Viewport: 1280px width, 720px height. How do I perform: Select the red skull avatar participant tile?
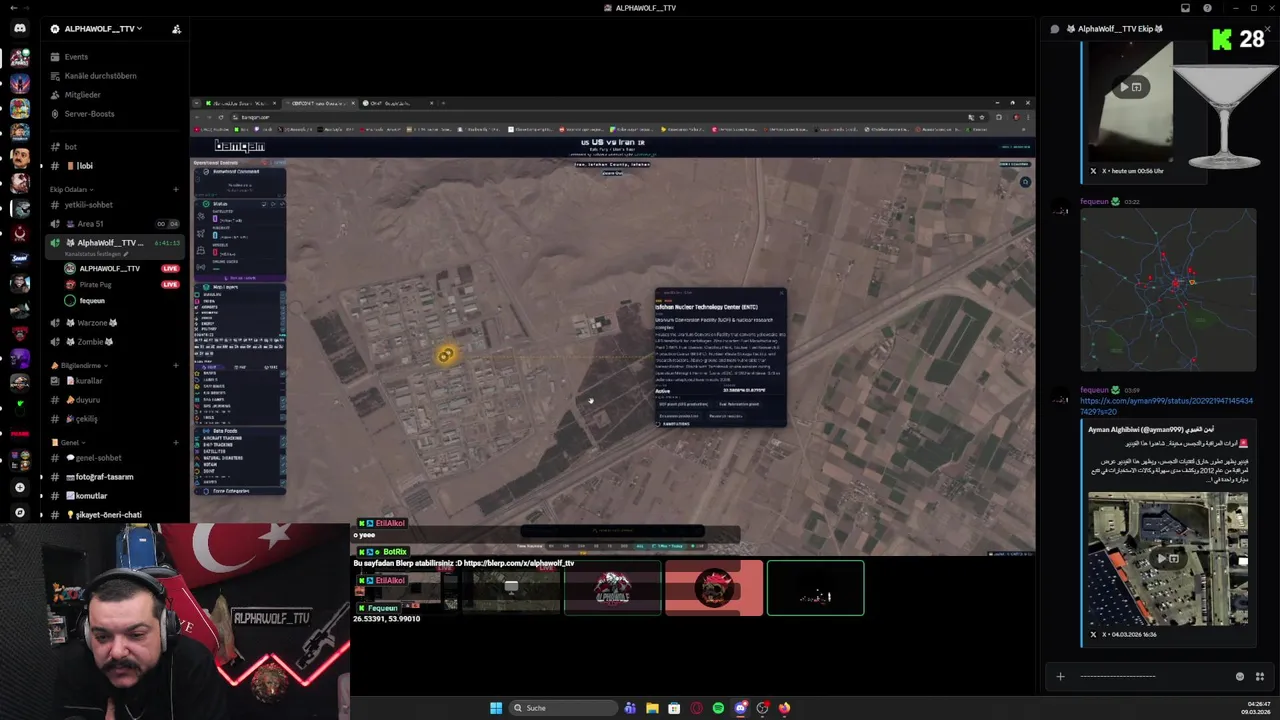click(x=714, y=588)
